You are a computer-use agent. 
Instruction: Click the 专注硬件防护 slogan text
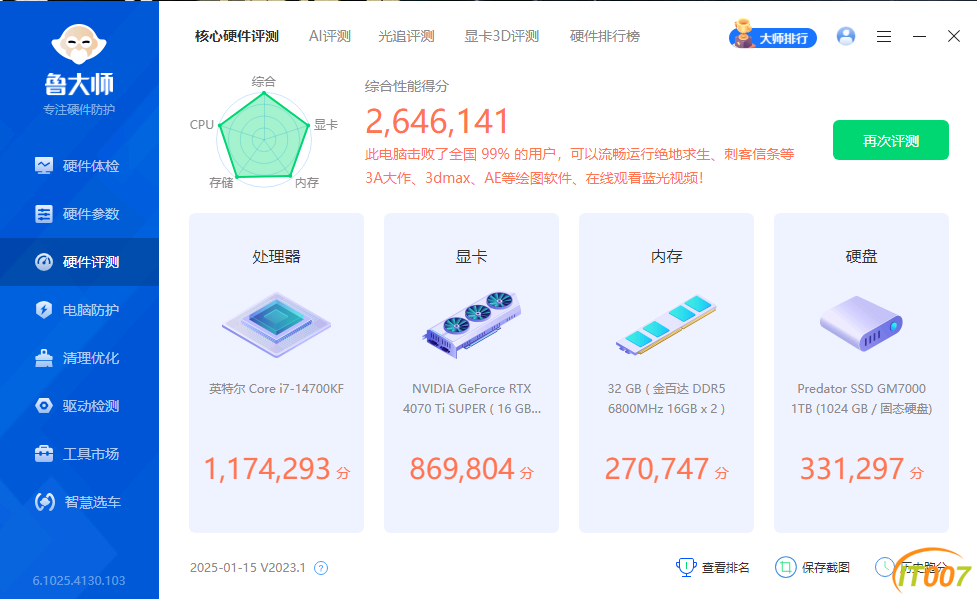click(79, 110)
